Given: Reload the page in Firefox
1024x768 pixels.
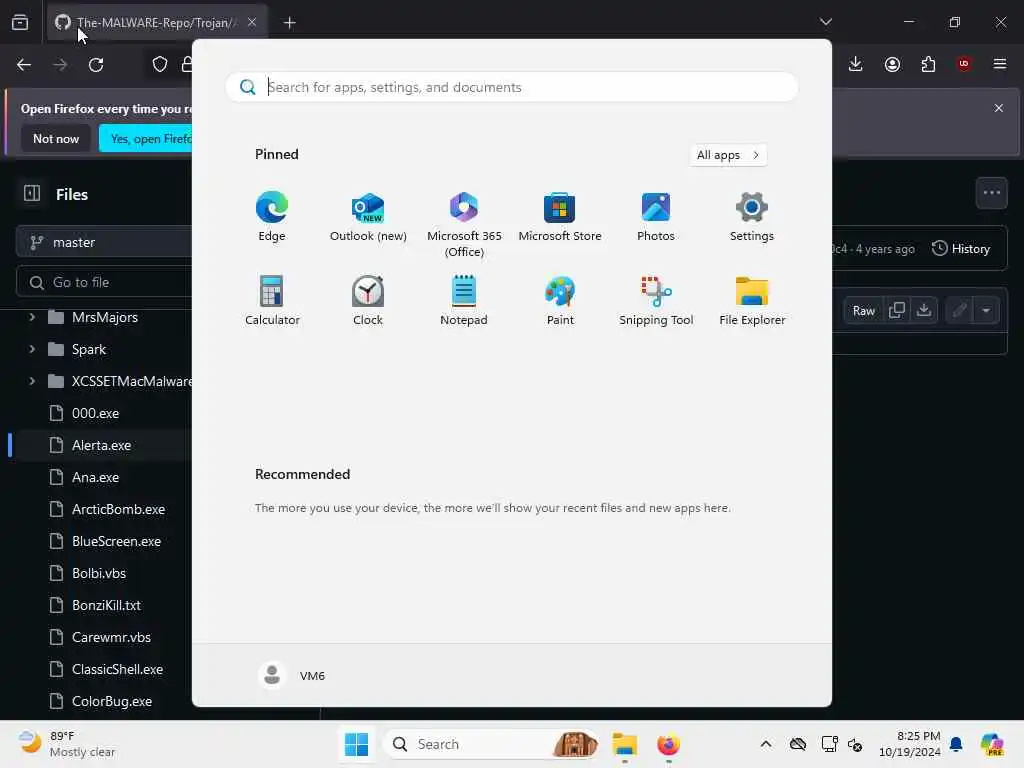Looking at the screenshot, I should tap(96, 65).
